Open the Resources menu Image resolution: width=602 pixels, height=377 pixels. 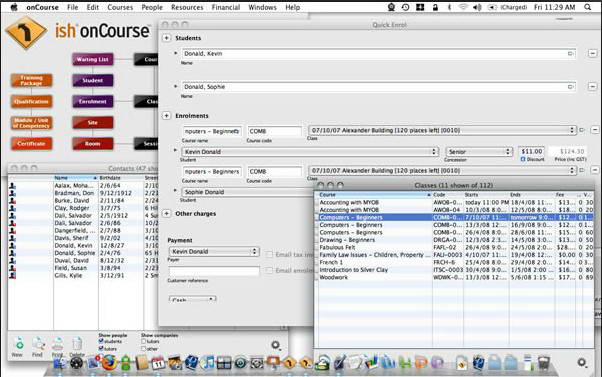click(x=187, y=7)
